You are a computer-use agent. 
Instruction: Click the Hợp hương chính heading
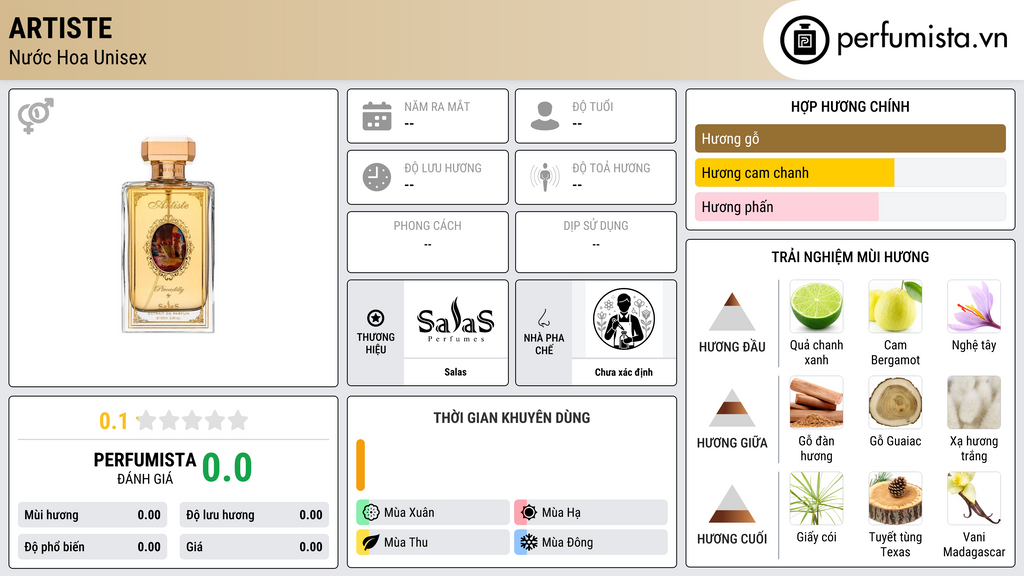(x=850, y=106)
